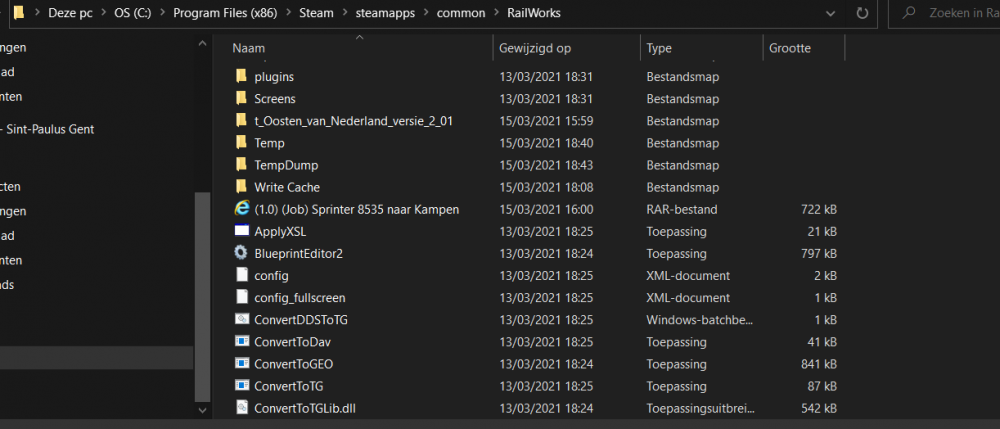
Task: Expand the chevron after steamapps breadcrumb
Action: click(x=427, y=15)
